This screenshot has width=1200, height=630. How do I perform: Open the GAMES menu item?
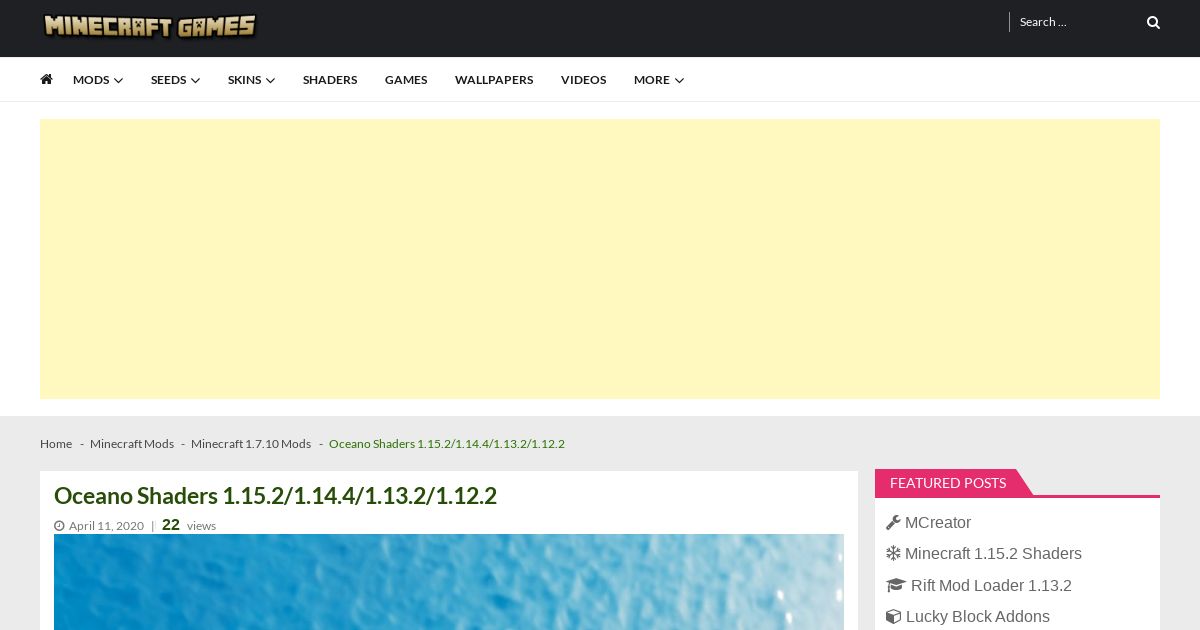pyautogui.click(x=406, y=80)
